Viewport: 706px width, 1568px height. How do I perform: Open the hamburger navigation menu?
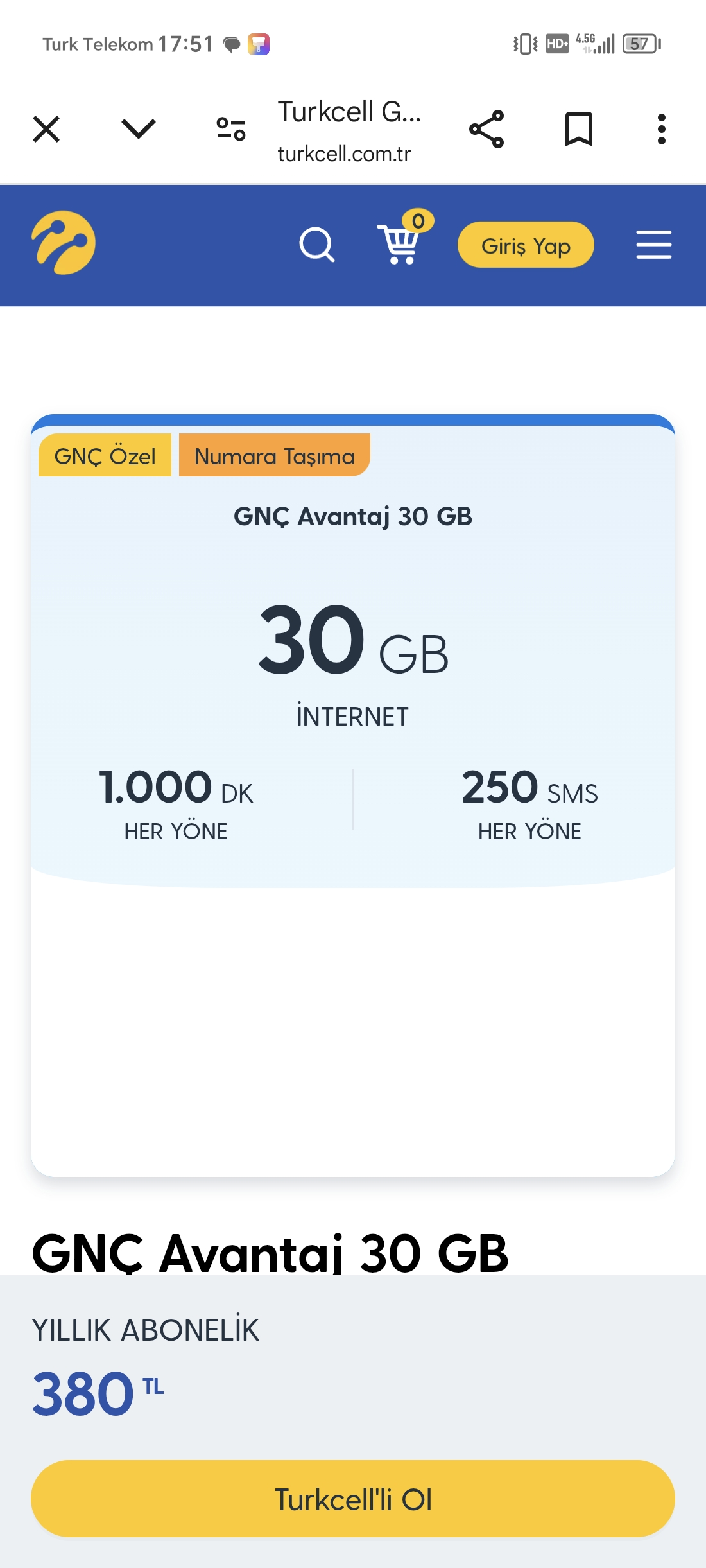click(653, 245)
